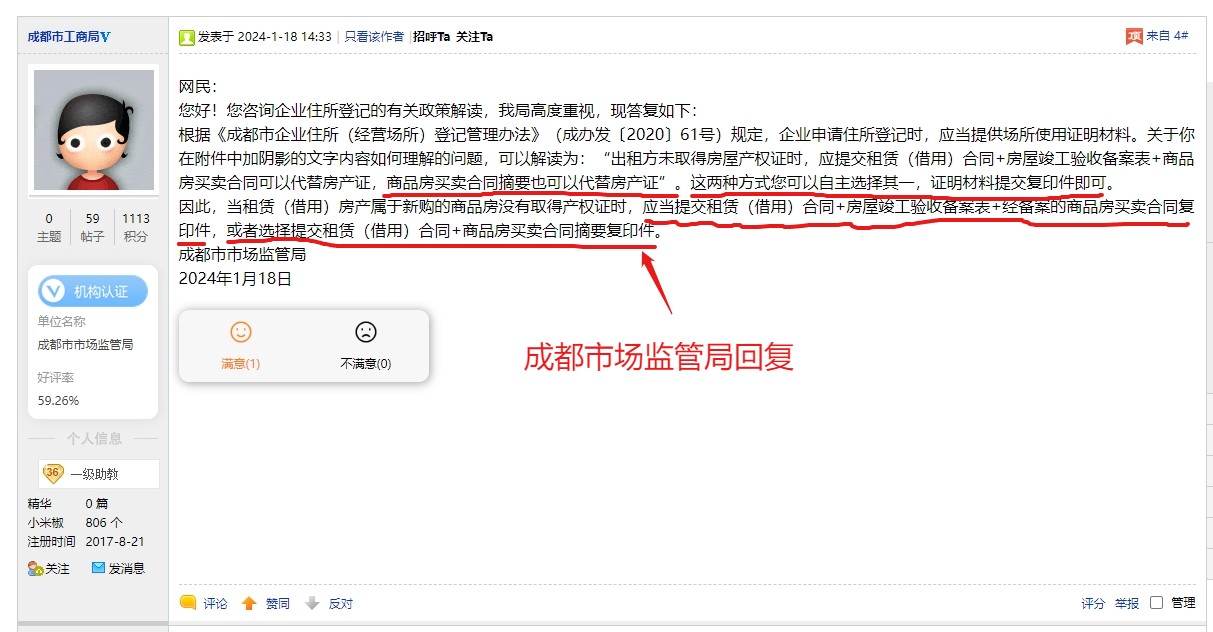Click the satisfied smiley face icon

point(241,332)
